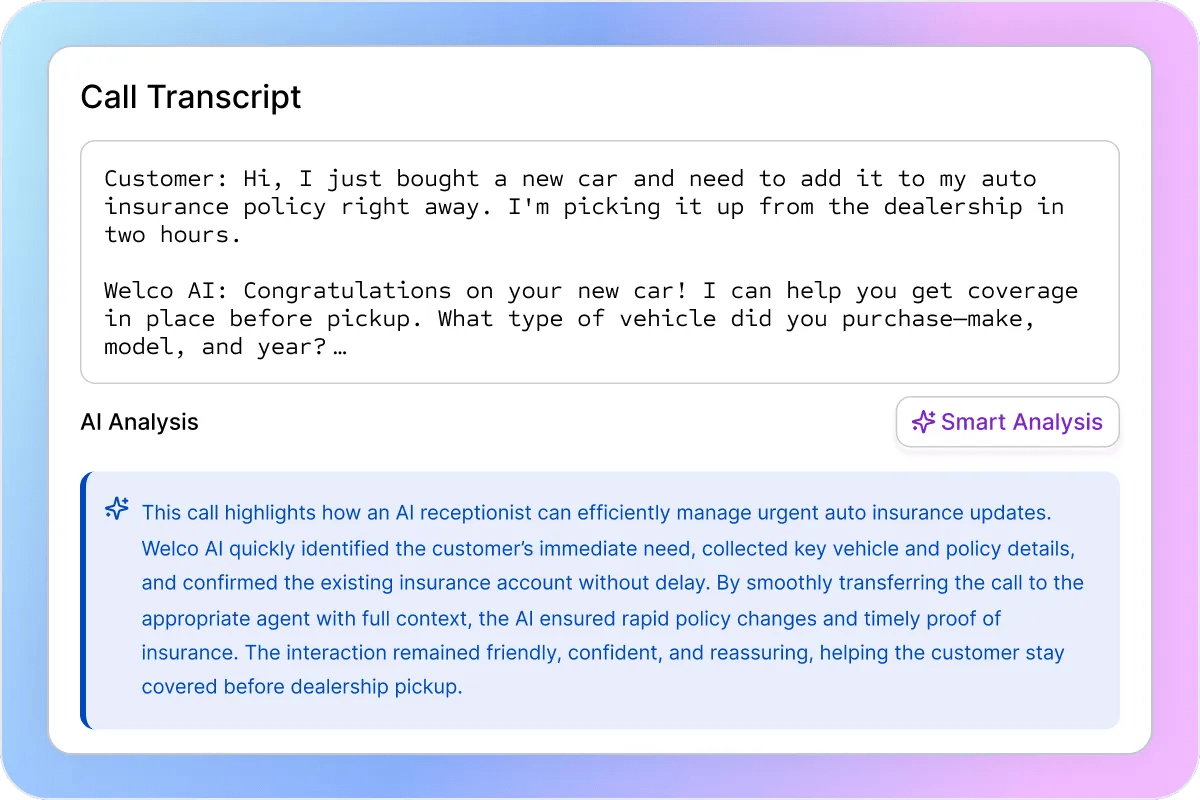Click the sparkle icon beside the analysis summary
Viewport: 1200px width, 800px height.
(x=117, y=509)
